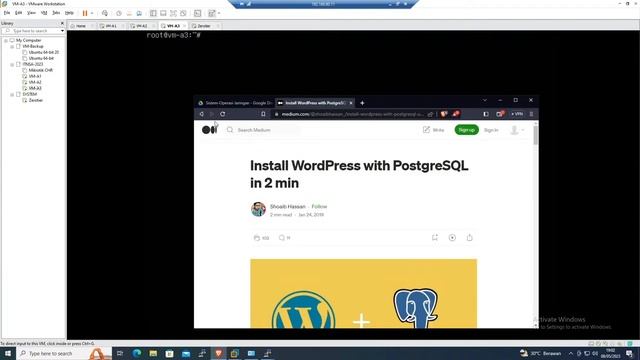This screenshot has width=640, height=360.
Task: Open the power options arrow next to pause
Action: (x=92, y=13)
